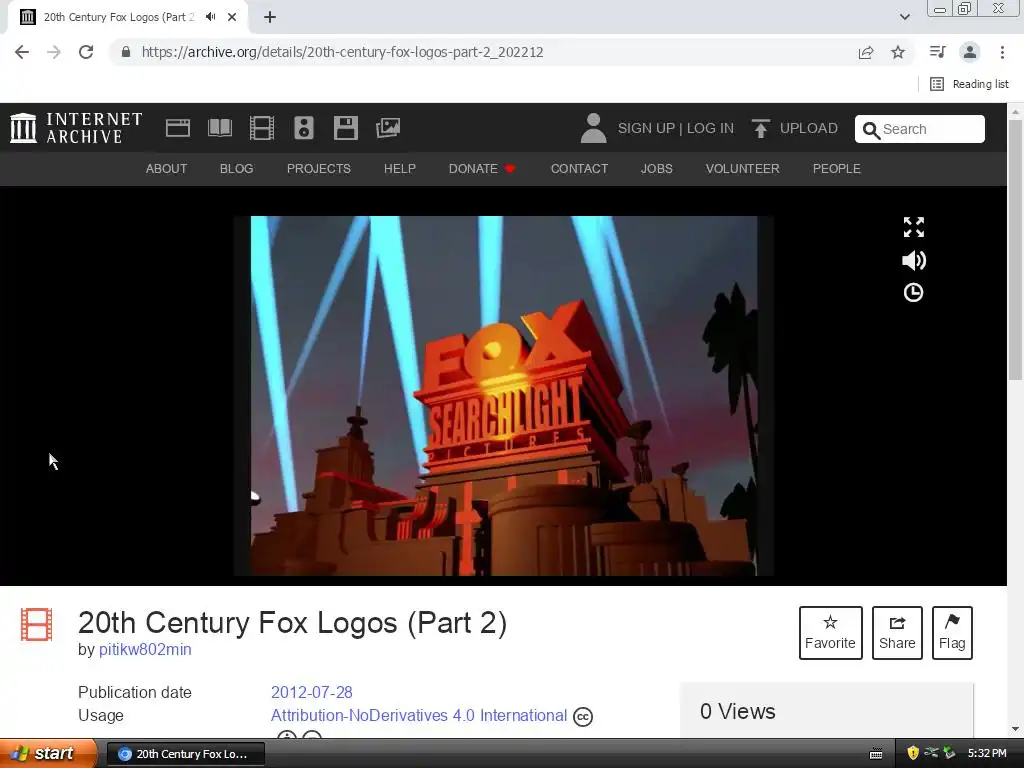Share this page from address bar

pos(866,52)
